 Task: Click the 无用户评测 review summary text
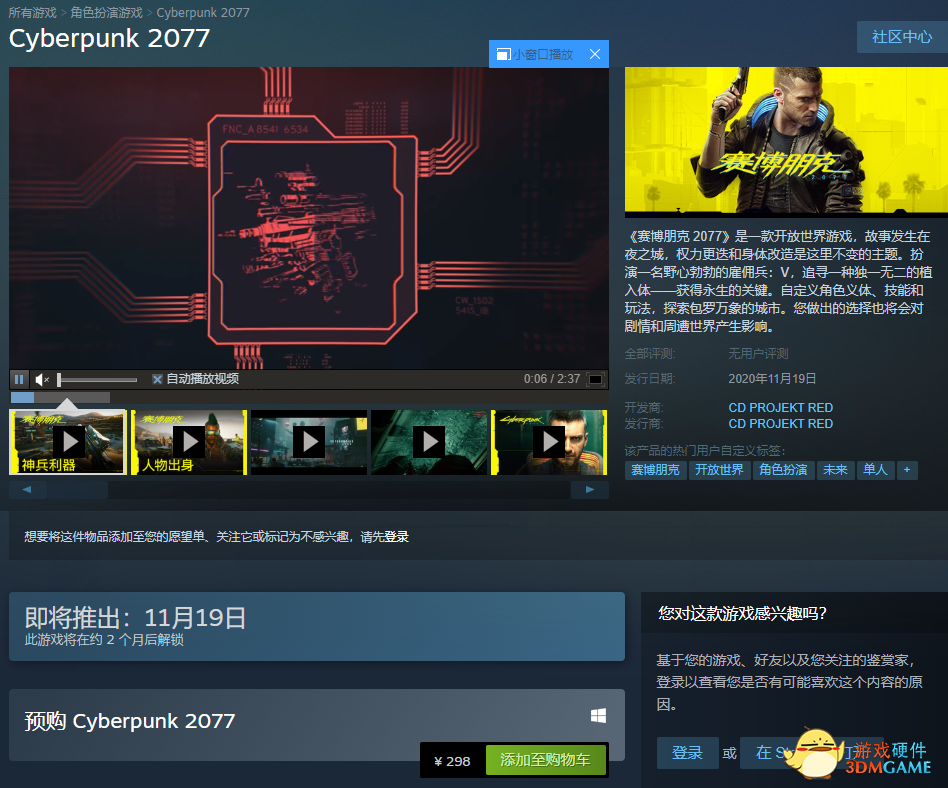pos(758,354)
